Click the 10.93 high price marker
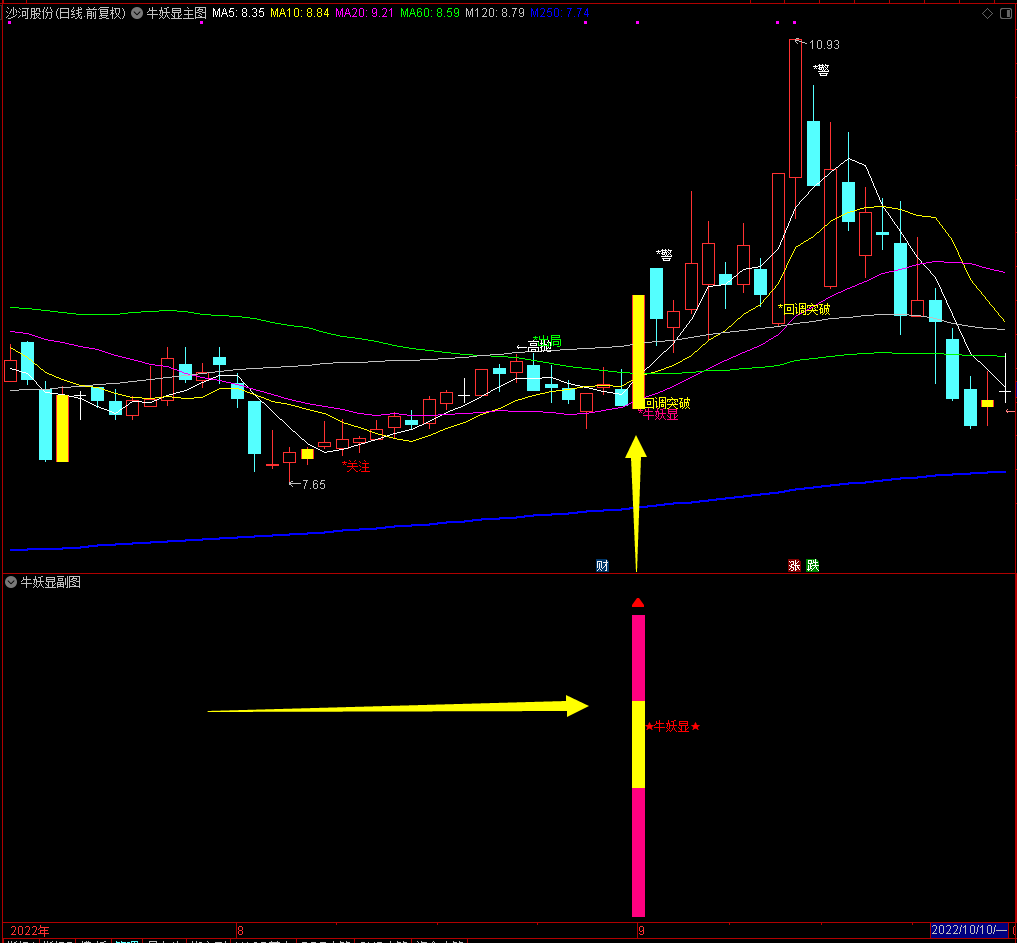The image size is (1017, 943). pyautogui.click(x=824, y=45)
